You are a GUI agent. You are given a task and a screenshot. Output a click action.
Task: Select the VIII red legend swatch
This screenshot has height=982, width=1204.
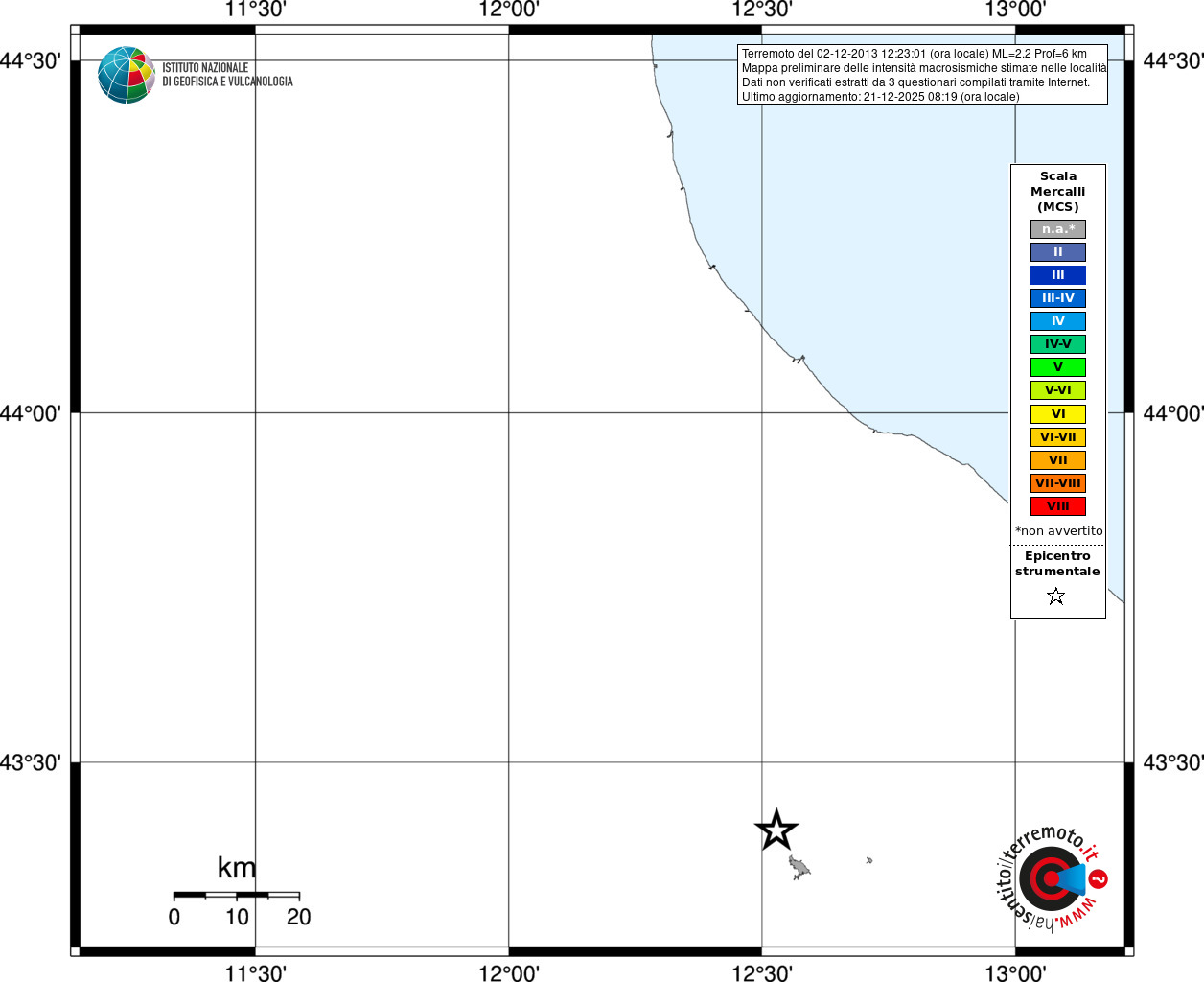point(1058,506)
